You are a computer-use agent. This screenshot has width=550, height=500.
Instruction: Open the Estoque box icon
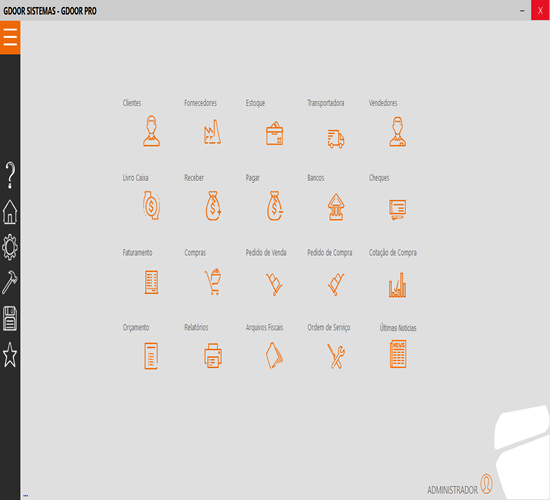pyautogui.click(x=275, y=133)
